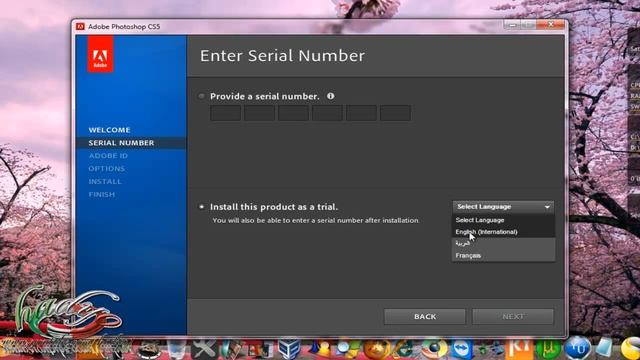Viewport: 640px width, 360px height.
Task: Click the BACK button
Action: [425, 317]
